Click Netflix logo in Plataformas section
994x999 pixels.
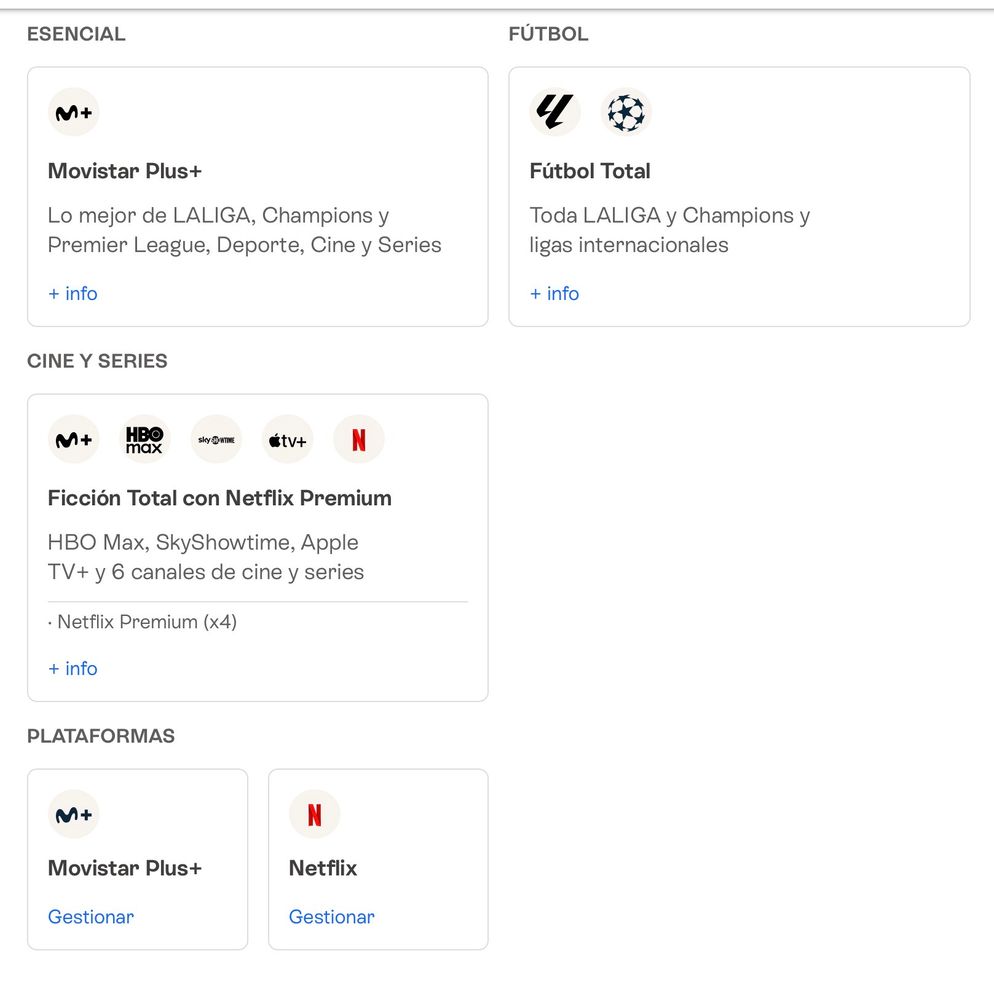coord(314,815)
